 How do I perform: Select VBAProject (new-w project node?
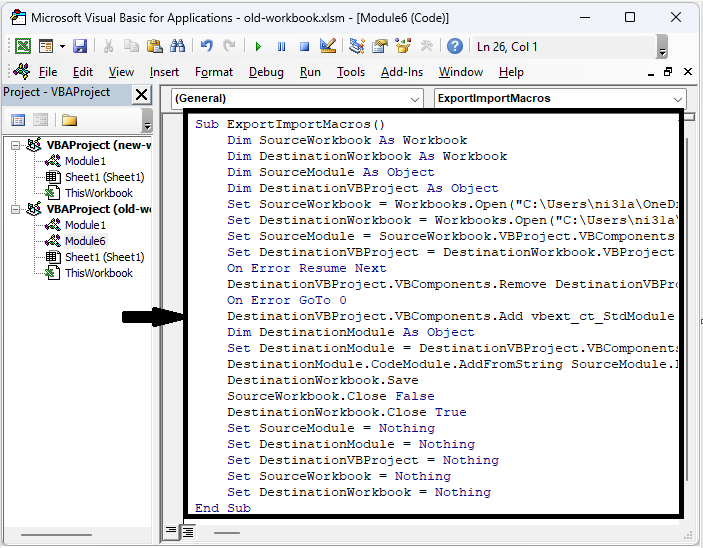(x=99, y=145)
